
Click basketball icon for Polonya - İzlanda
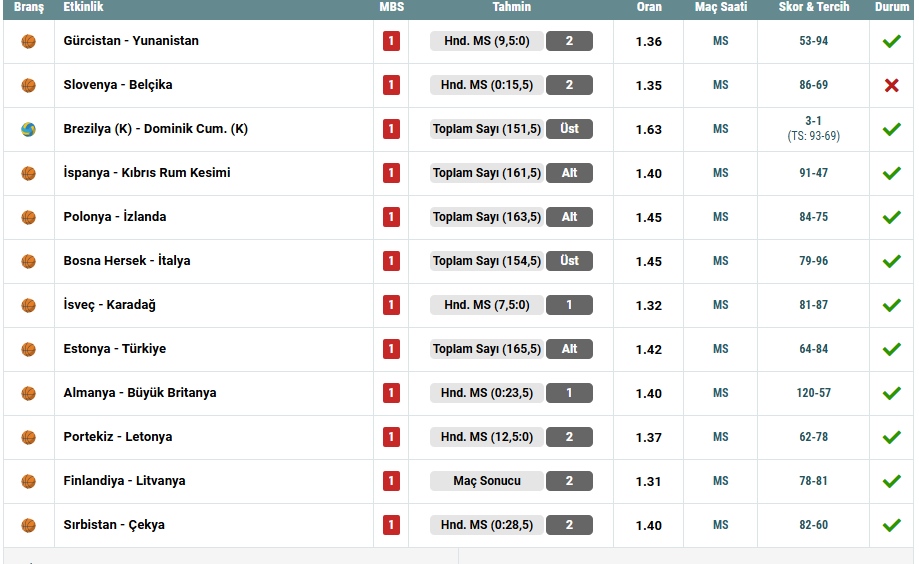[28, 218]
